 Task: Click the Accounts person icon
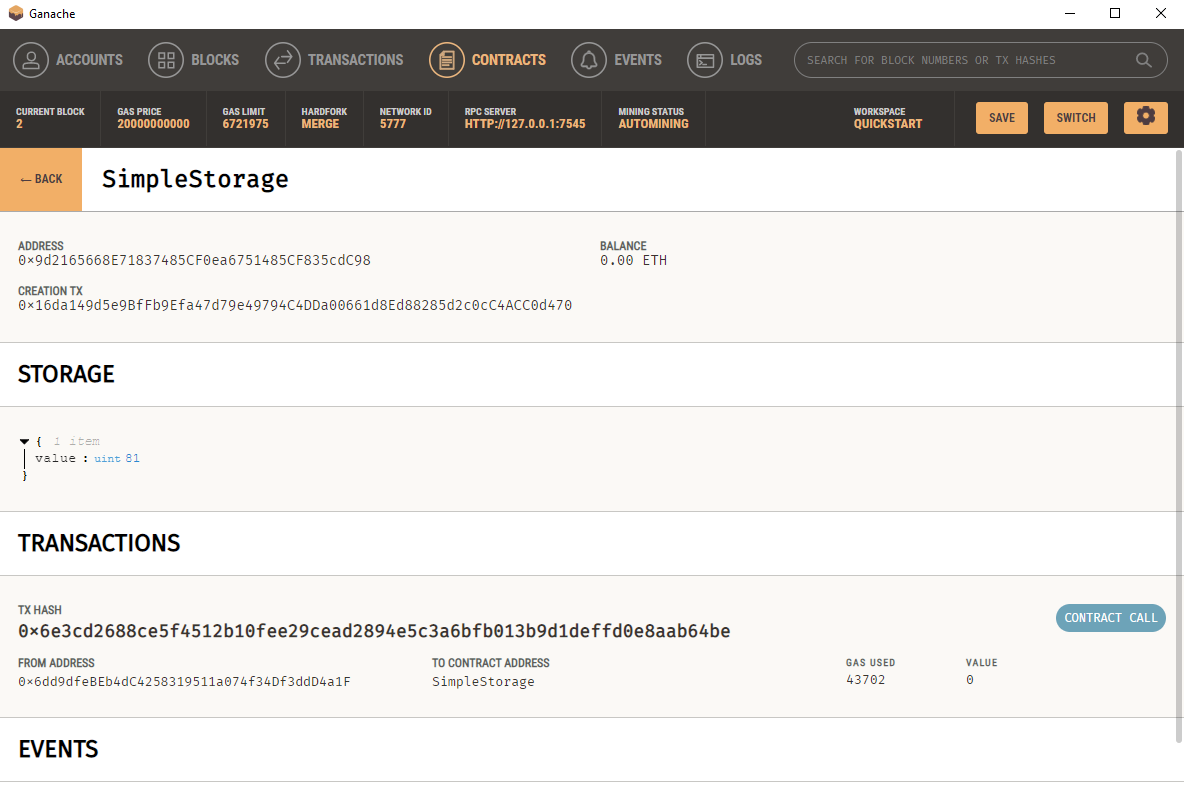point(31,60)
